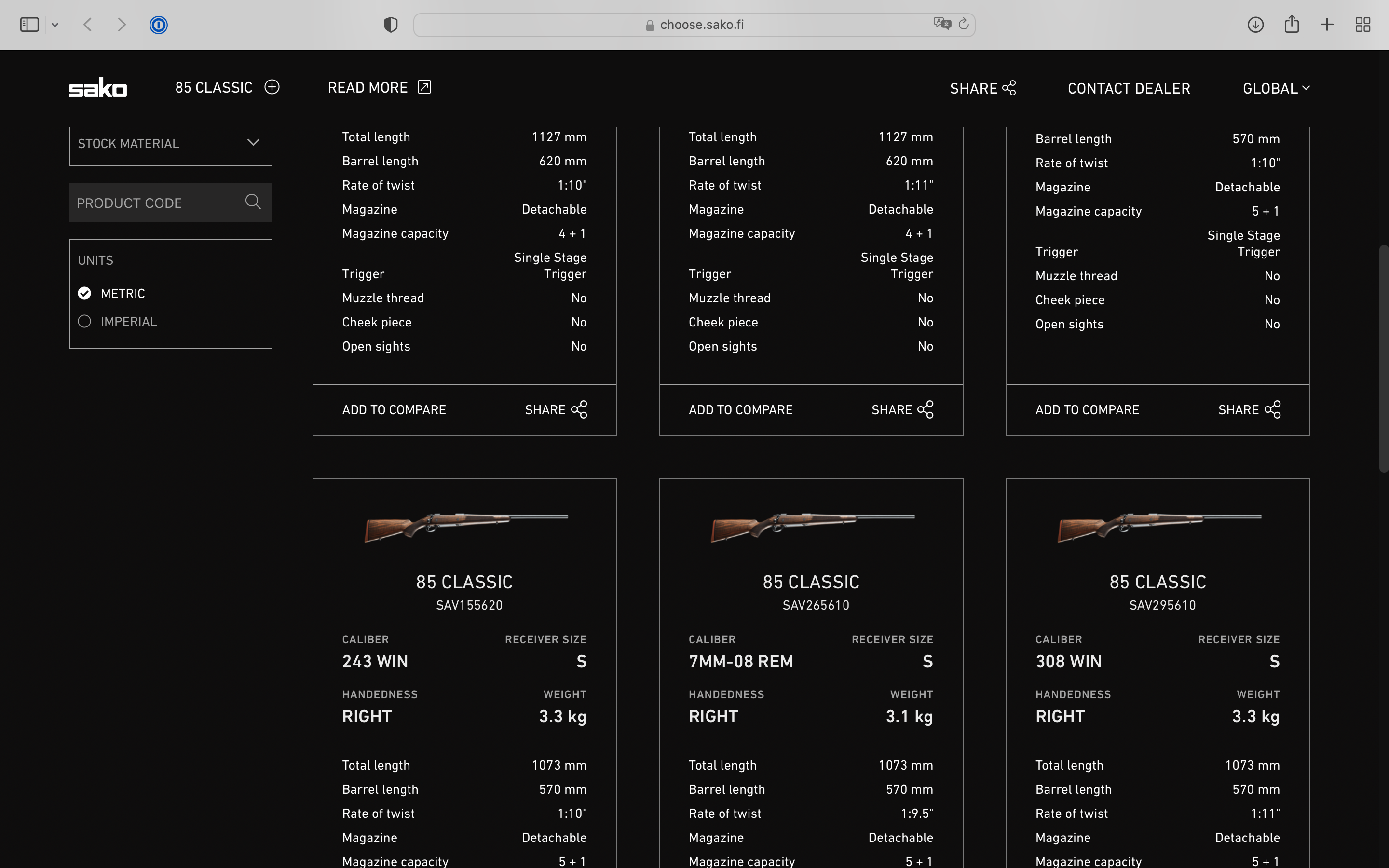Show downloads icon in Safari toolbar
The image size is (1389, 868).
pyautogui.click(x=1256, y=25)
